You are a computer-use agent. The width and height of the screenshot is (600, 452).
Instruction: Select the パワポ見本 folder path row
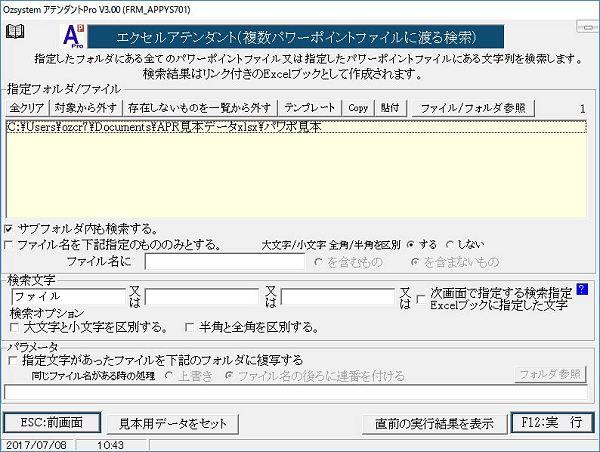[297, 127]
